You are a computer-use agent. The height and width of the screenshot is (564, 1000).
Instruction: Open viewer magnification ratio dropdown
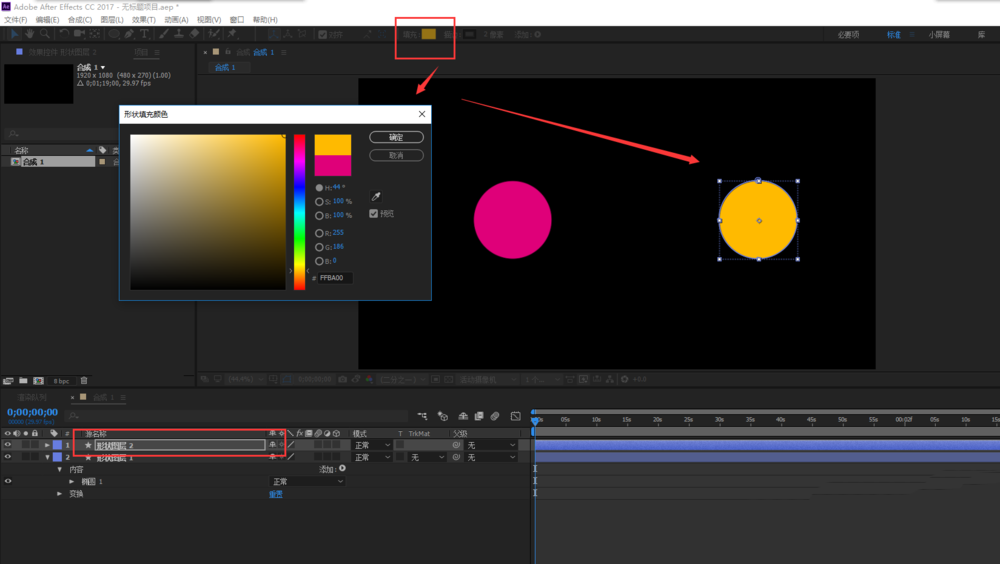pos(246,379)
